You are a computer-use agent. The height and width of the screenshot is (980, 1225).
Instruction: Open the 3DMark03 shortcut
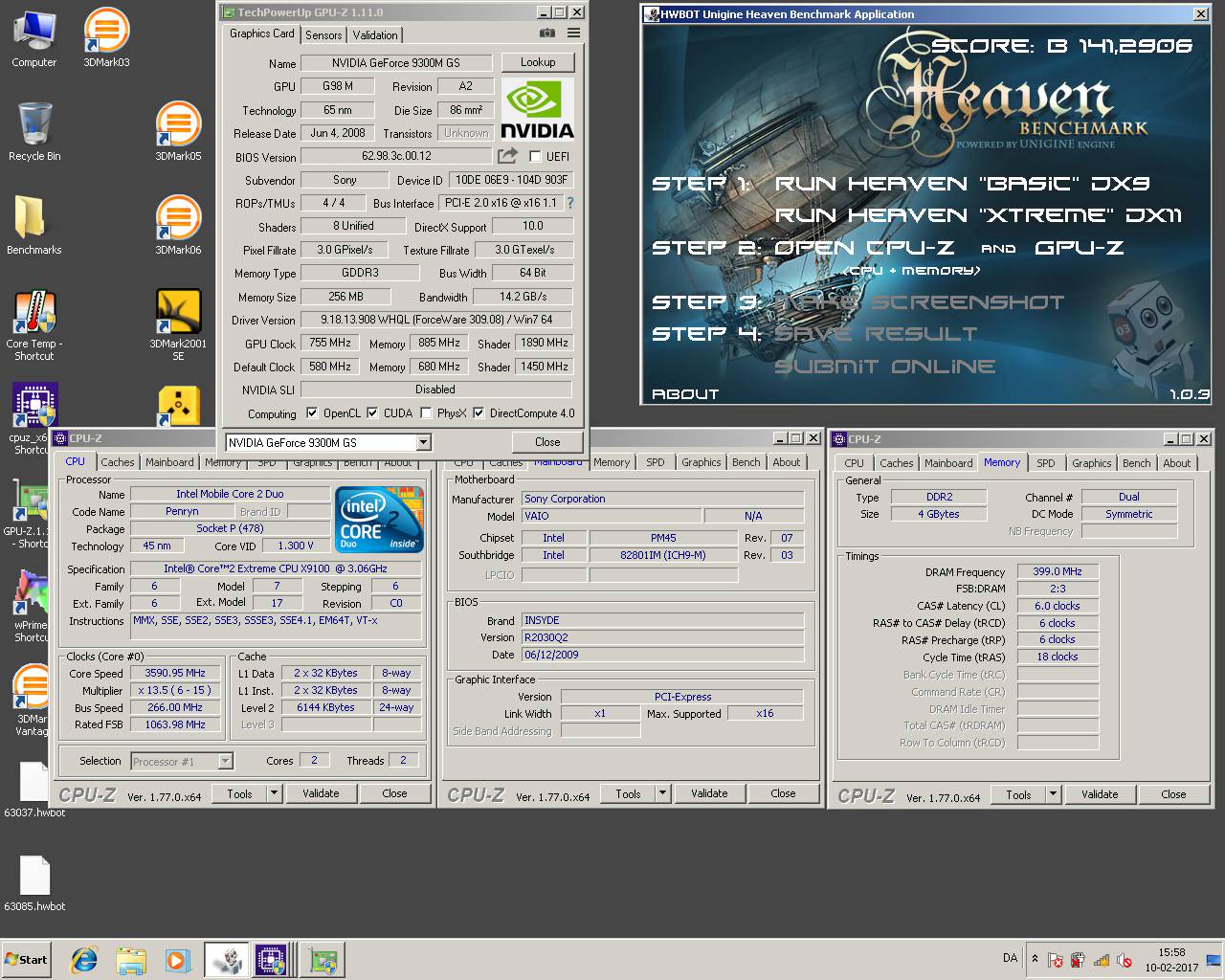point(106,38)
